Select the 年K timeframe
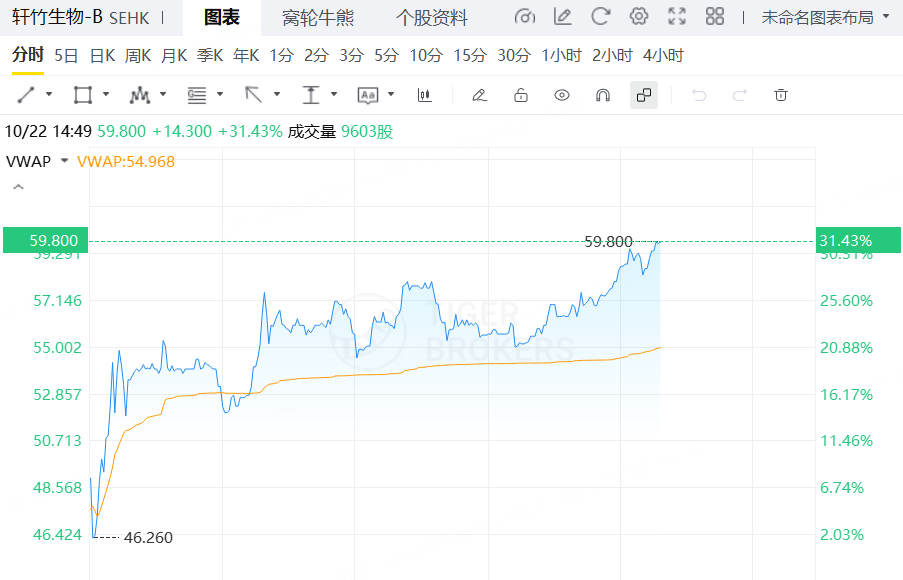Viewport: 903px width, 580px height. pyautogui.click(x=246, y=55)
